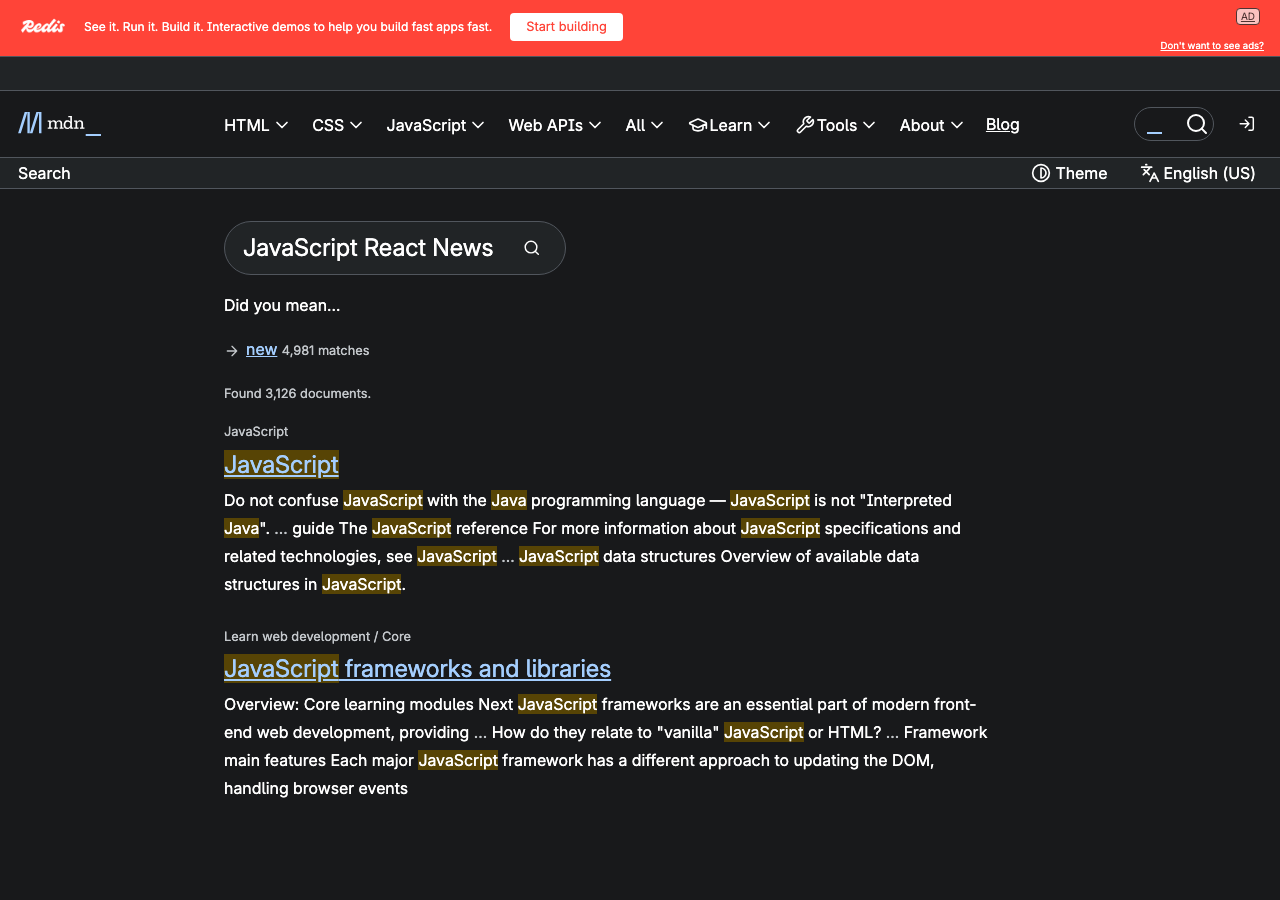Image resolution: width=1280 pixels, height=900 pixels.
Task: Expand the HTML dropdown
Action: [x=255, y=125]
